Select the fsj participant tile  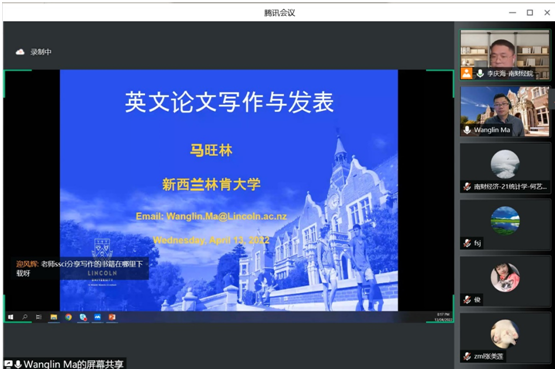505,225
